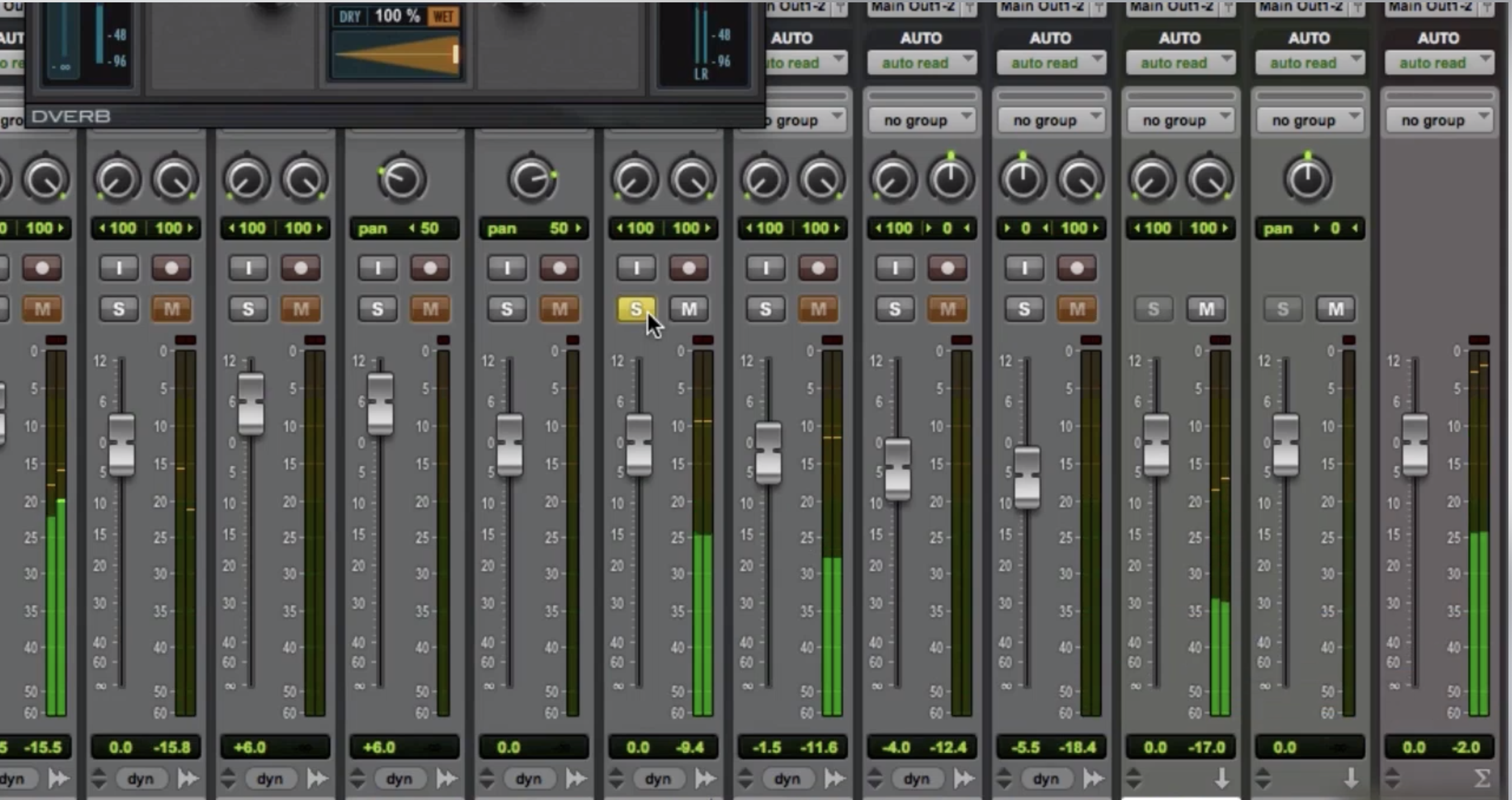Click Mute on the aux track showing -17.0
This screenshot has height=800, width=1512.
pos(1206,309)
